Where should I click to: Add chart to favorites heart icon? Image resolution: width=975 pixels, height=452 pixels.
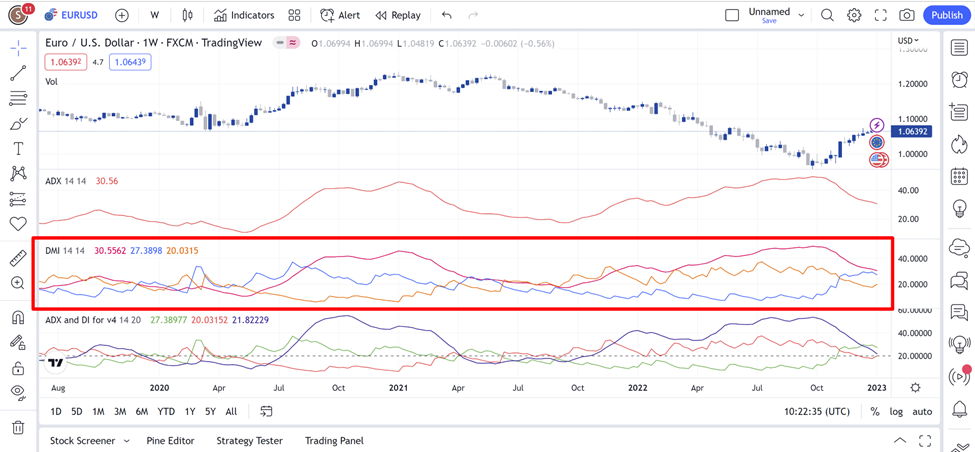point(18,224)
